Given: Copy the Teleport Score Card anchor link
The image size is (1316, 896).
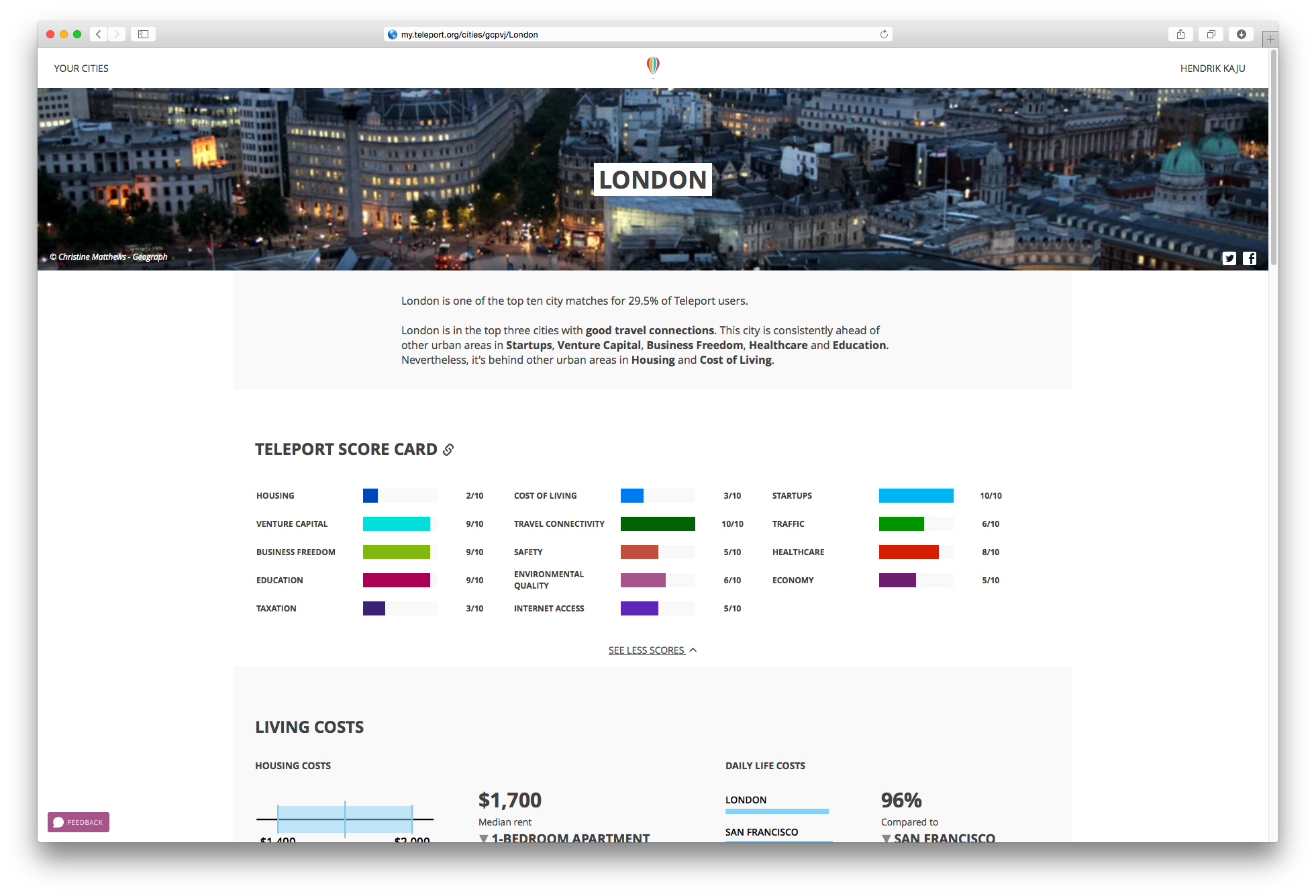Looking at the screenshot, I should click(448, 450).
